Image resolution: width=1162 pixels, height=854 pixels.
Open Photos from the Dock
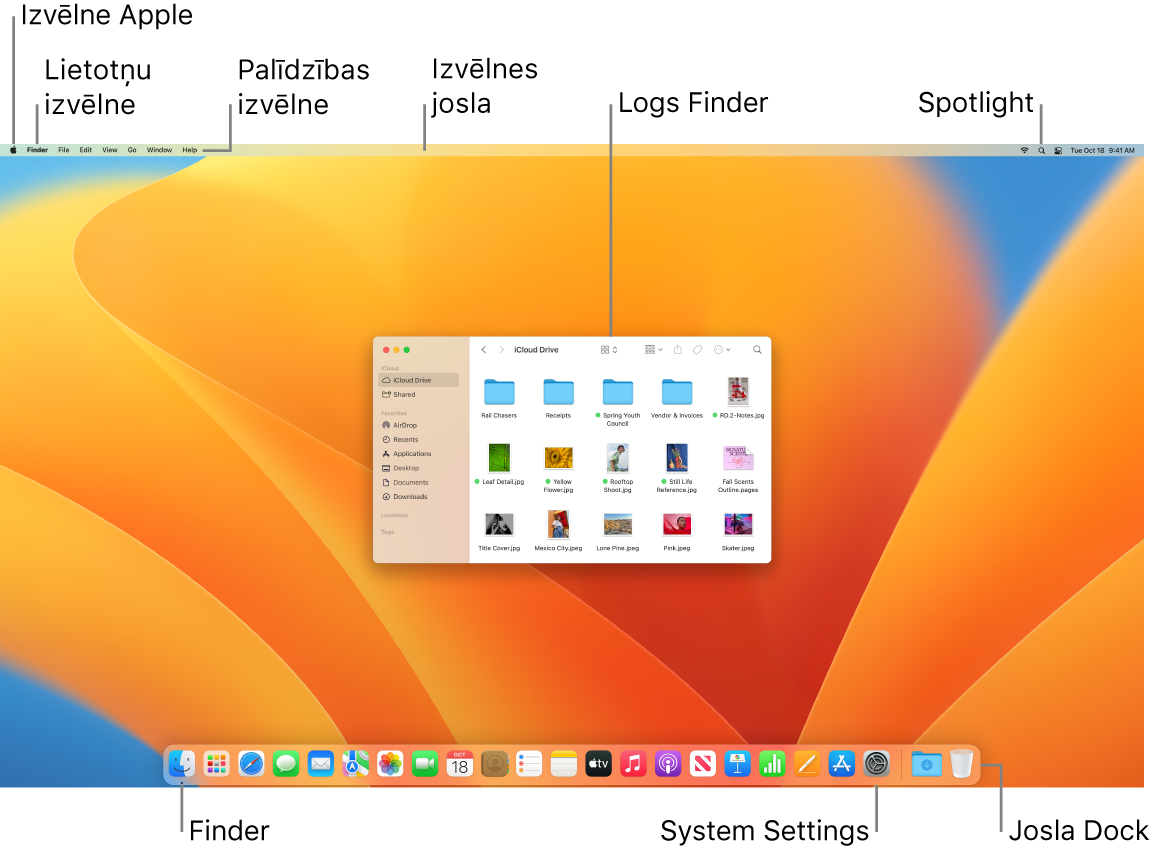pyautogui.click(x=390, y=764)
